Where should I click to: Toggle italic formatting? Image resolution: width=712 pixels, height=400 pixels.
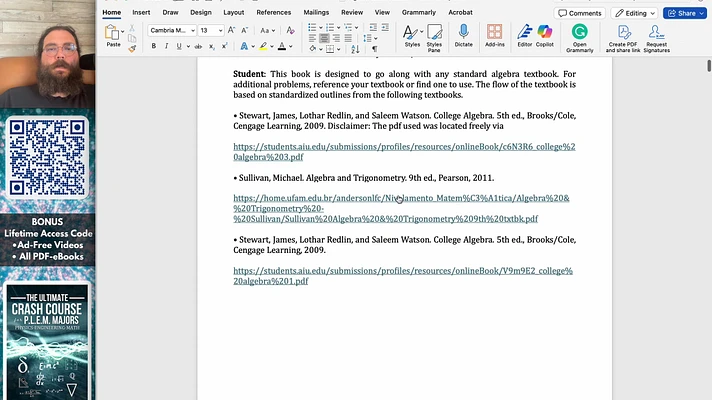point(166,46)
